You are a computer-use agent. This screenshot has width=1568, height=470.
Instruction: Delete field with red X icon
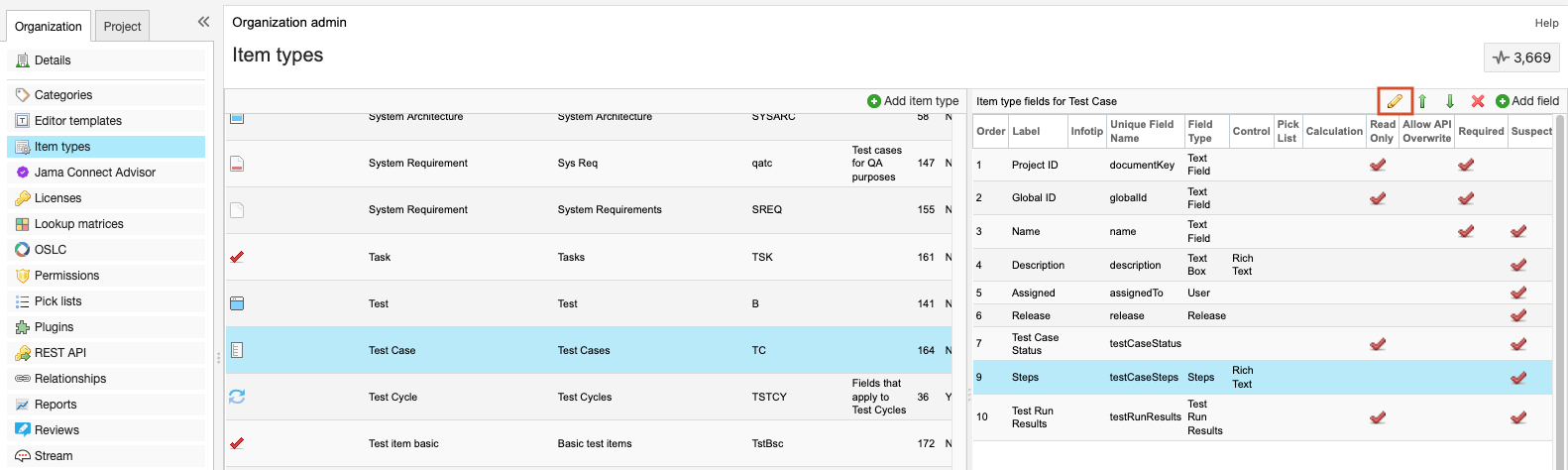point(1478,101)
